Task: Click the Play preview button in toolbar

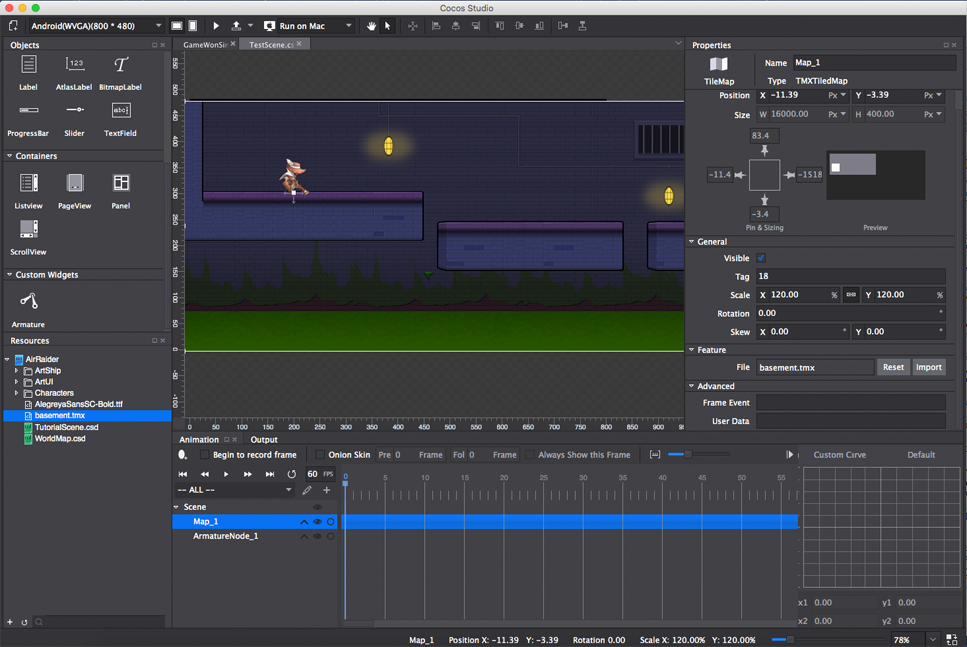Action: (216, 26)
